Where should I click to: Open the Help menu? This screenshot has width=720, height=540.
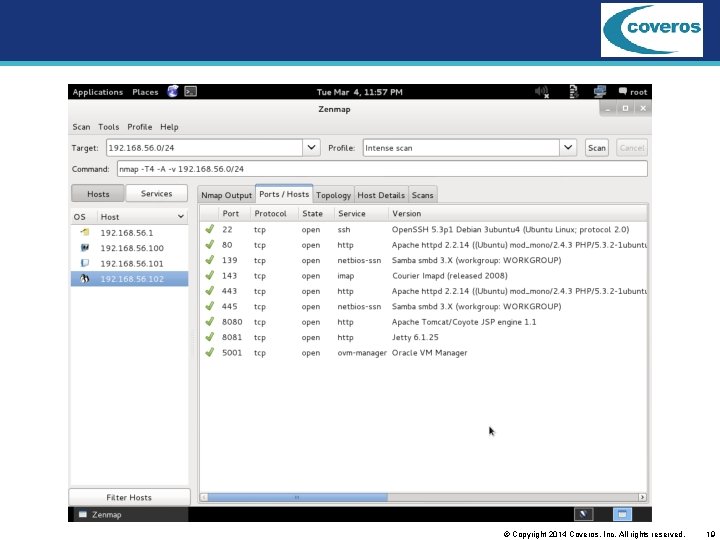pos(169,127)
